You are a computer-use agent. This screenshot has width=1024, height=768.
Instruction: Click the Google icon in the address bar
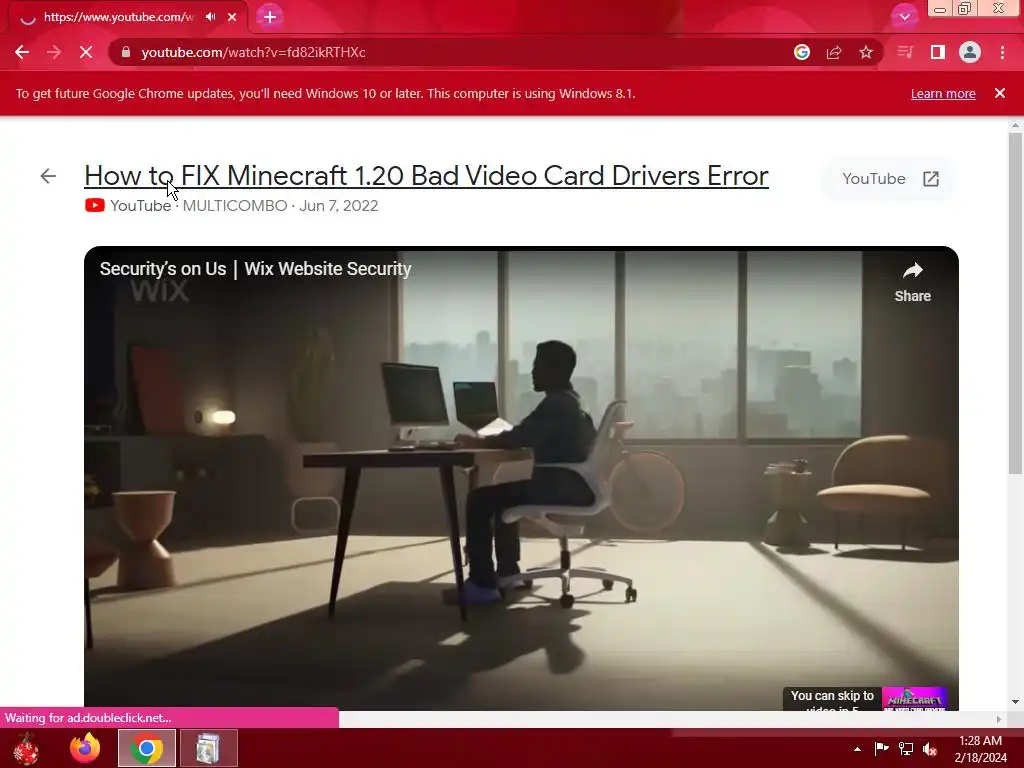(802, 52)
